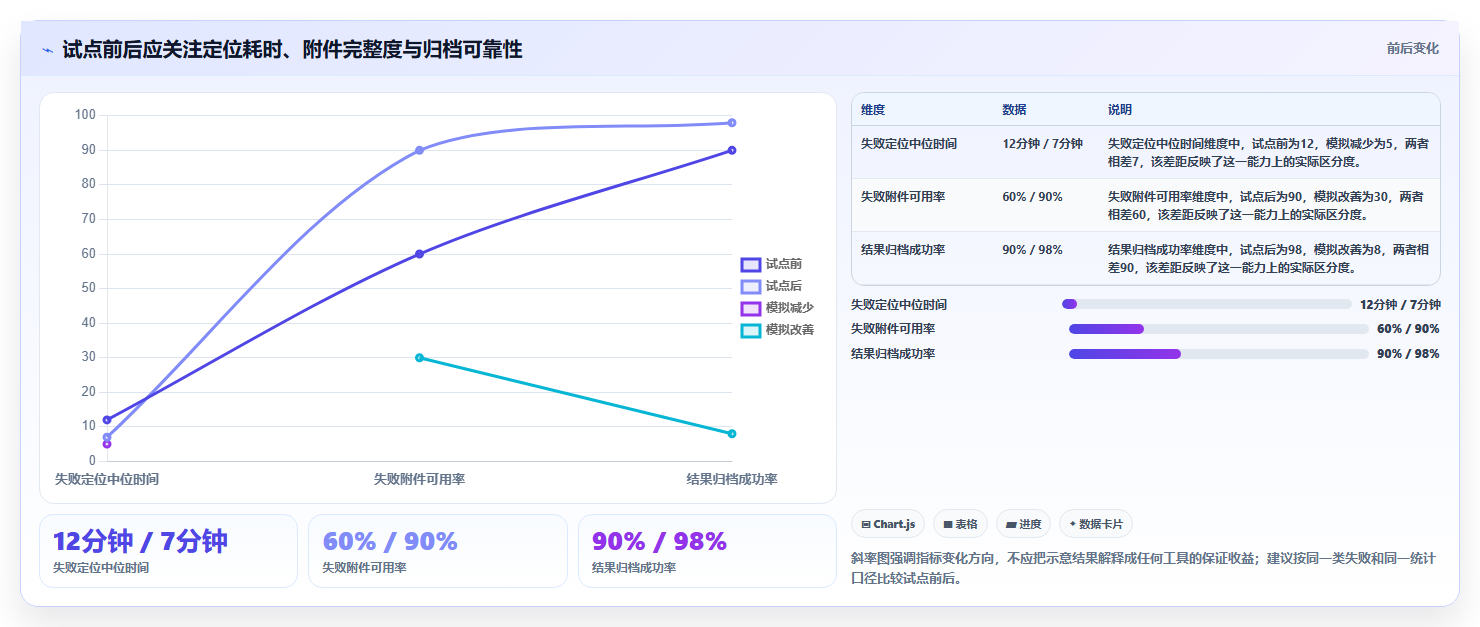The width and height of the screenshot is (1480, 627).
Task: Click the 数据卡片 chip
Action: 1096,524
